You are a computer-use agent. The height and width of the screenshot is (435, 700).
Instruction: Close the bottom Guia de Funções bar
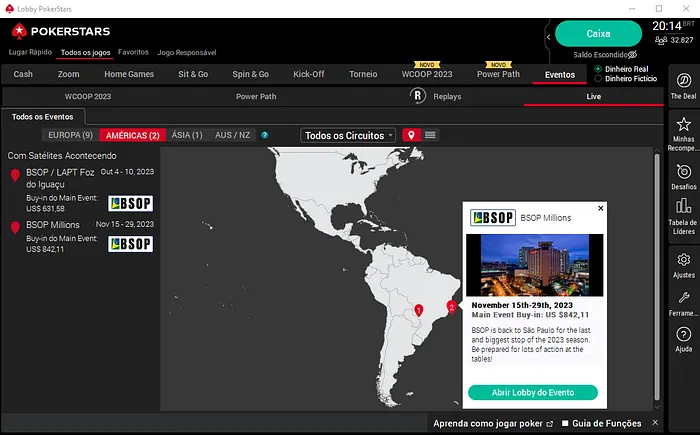(x=655, y=422)
